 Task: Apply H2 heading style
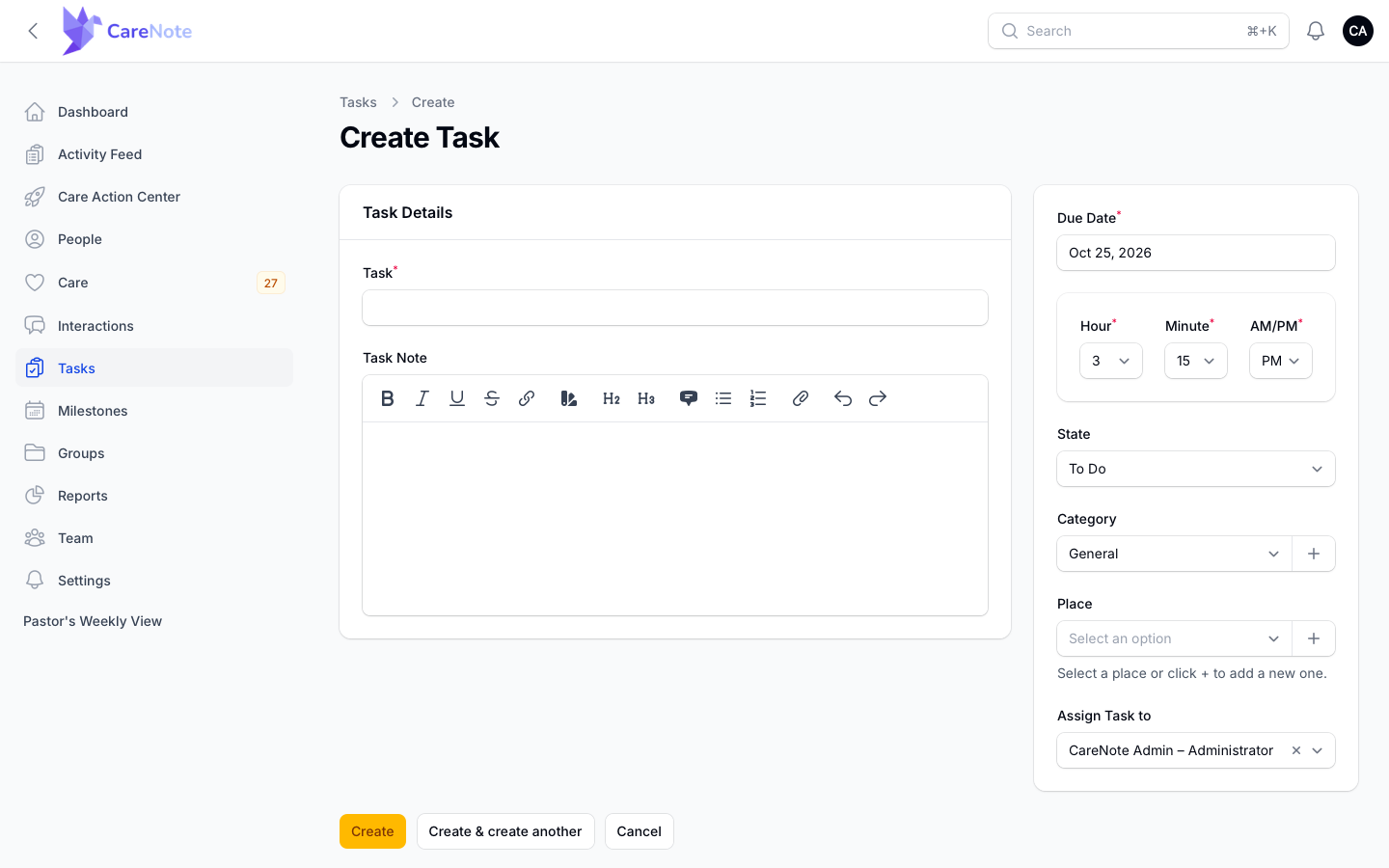pos(612,398)
